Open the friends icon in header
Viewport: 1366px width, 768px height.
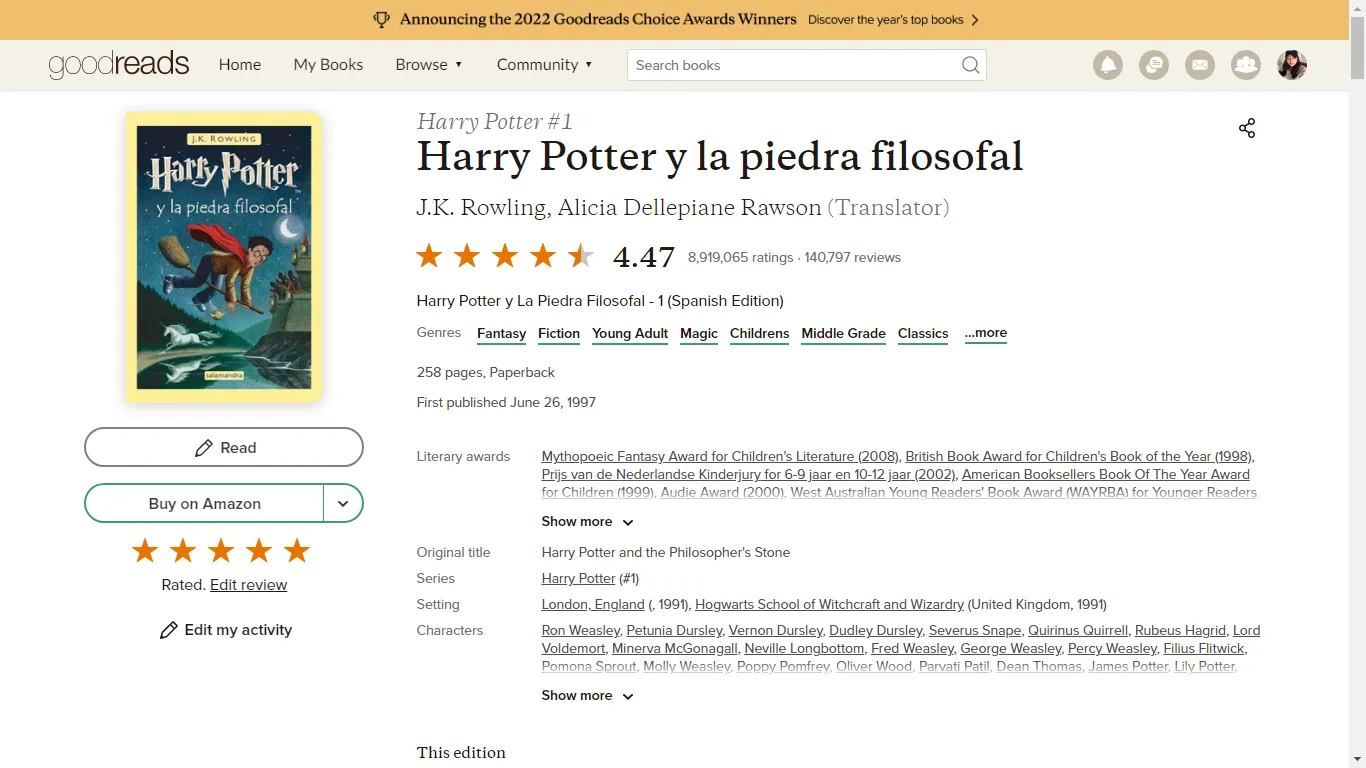pyautogui.click(x=1246, y=65)
